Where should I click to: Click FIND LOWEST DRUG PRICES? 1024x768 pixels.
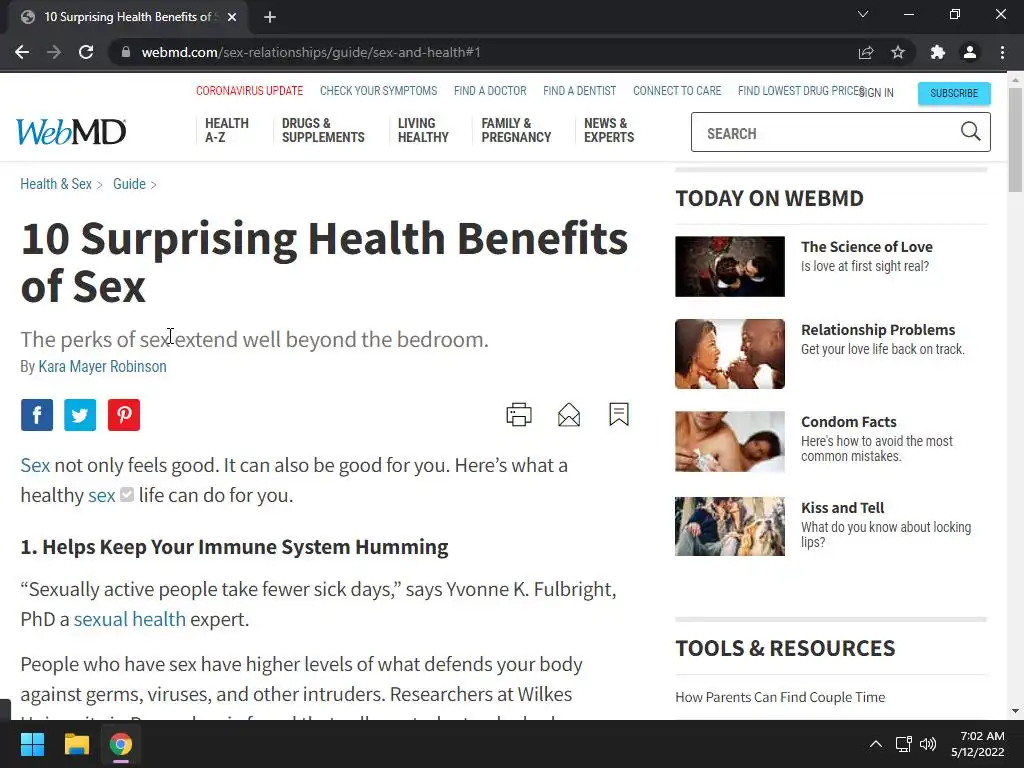pos(801,91)
